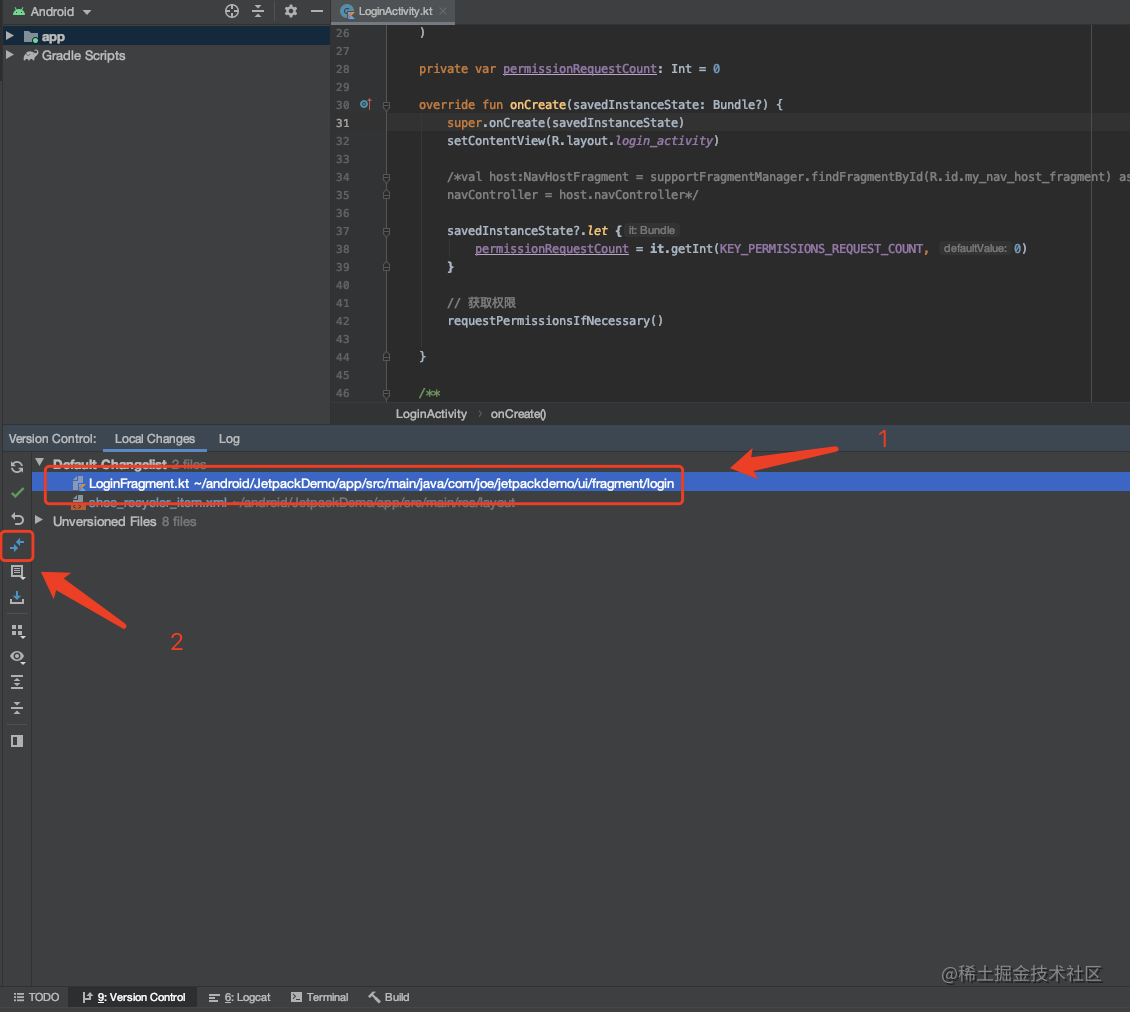The image size is (1130, 1012).
Task: Open the Changelists menu icon
Action: click(17, 572)
